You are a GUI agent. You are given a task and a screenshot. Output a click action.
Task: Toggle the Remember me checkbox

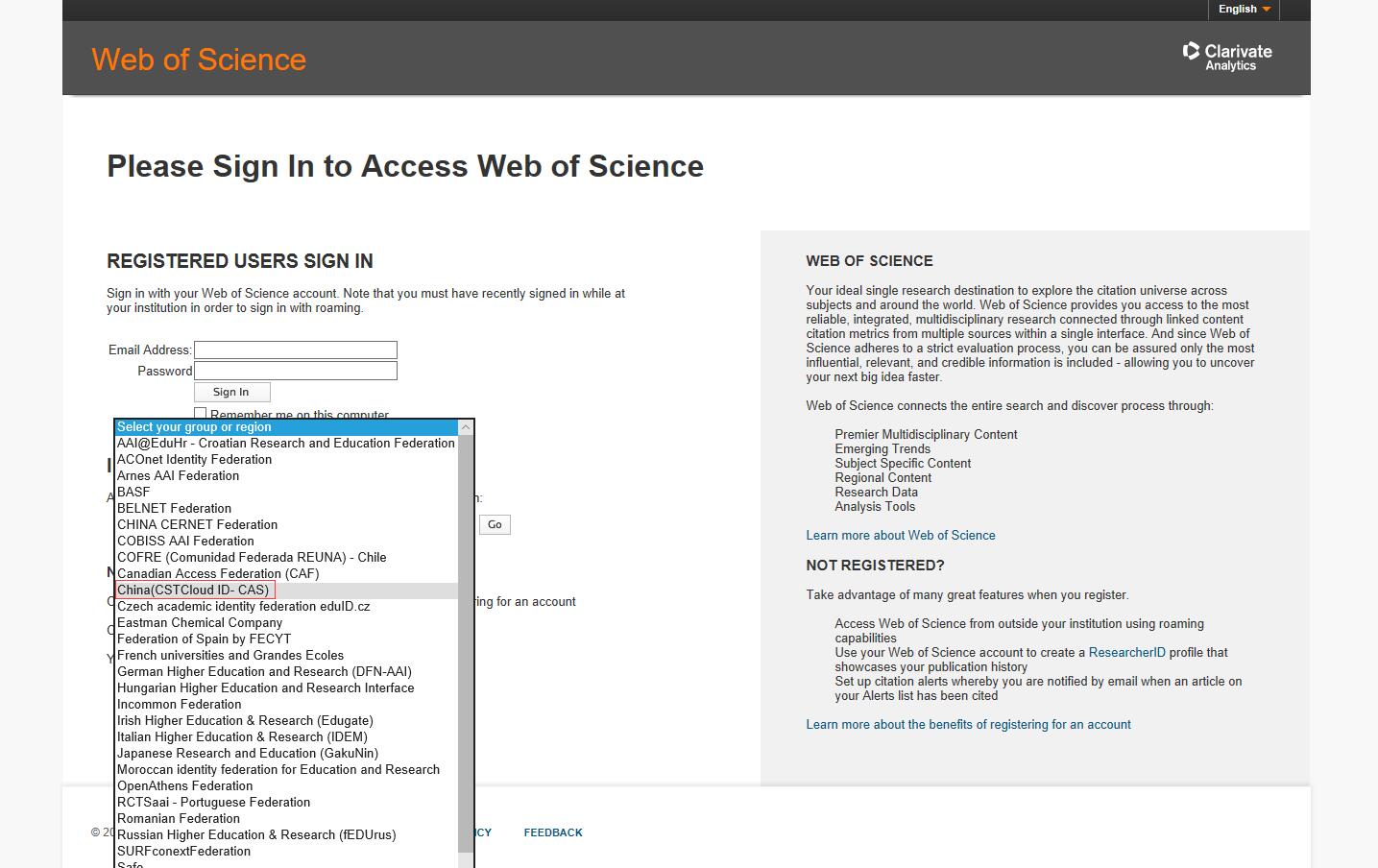[201, 414]
